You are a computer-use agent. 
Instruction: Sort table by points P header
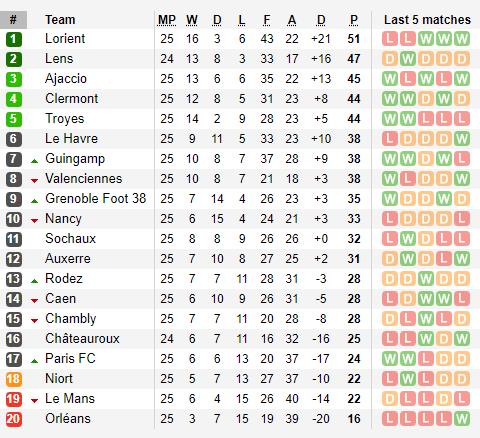354,20
